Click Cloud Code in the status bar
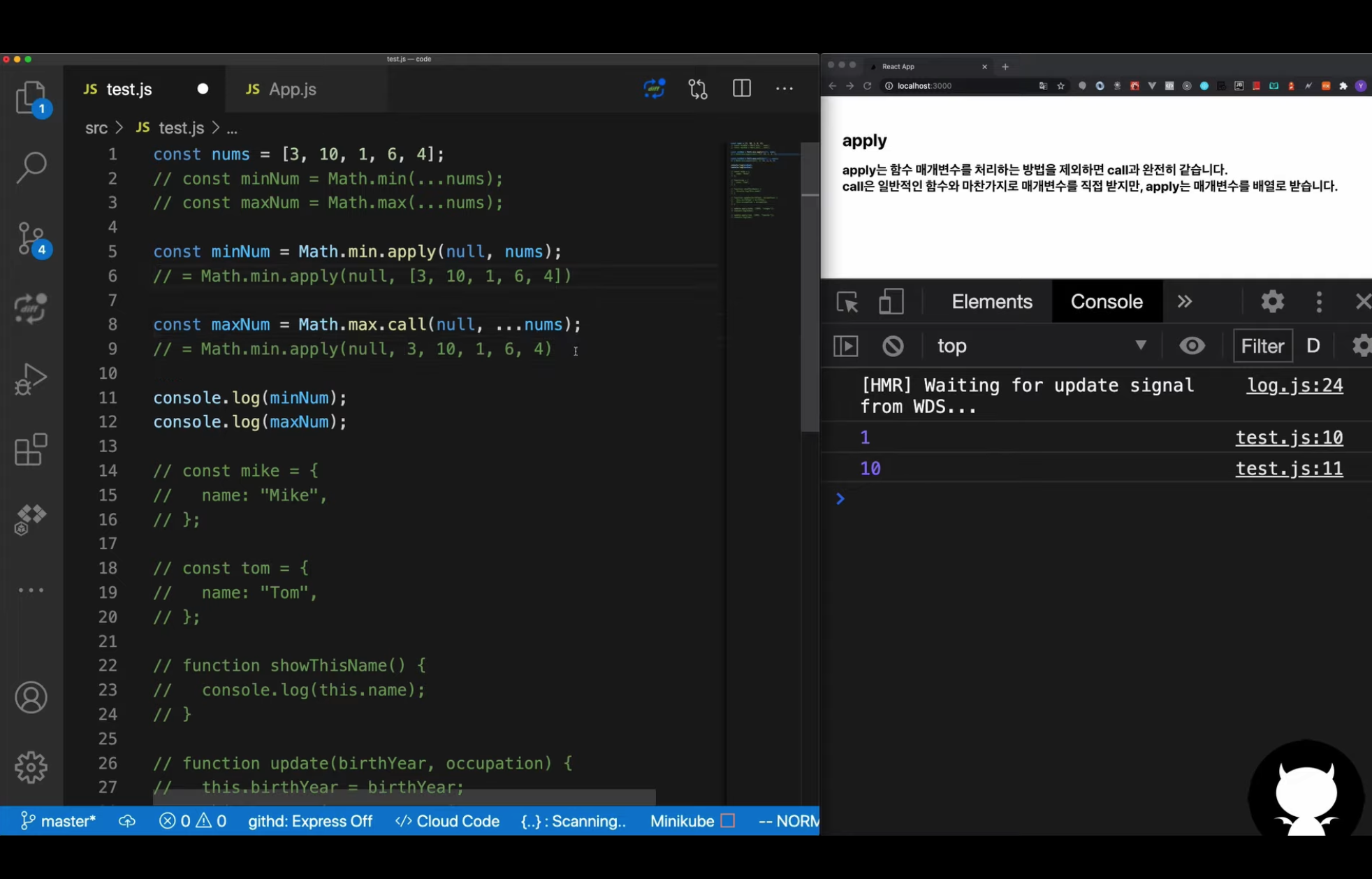This screenshot has width=1372, height=879. tap(447, 821)
